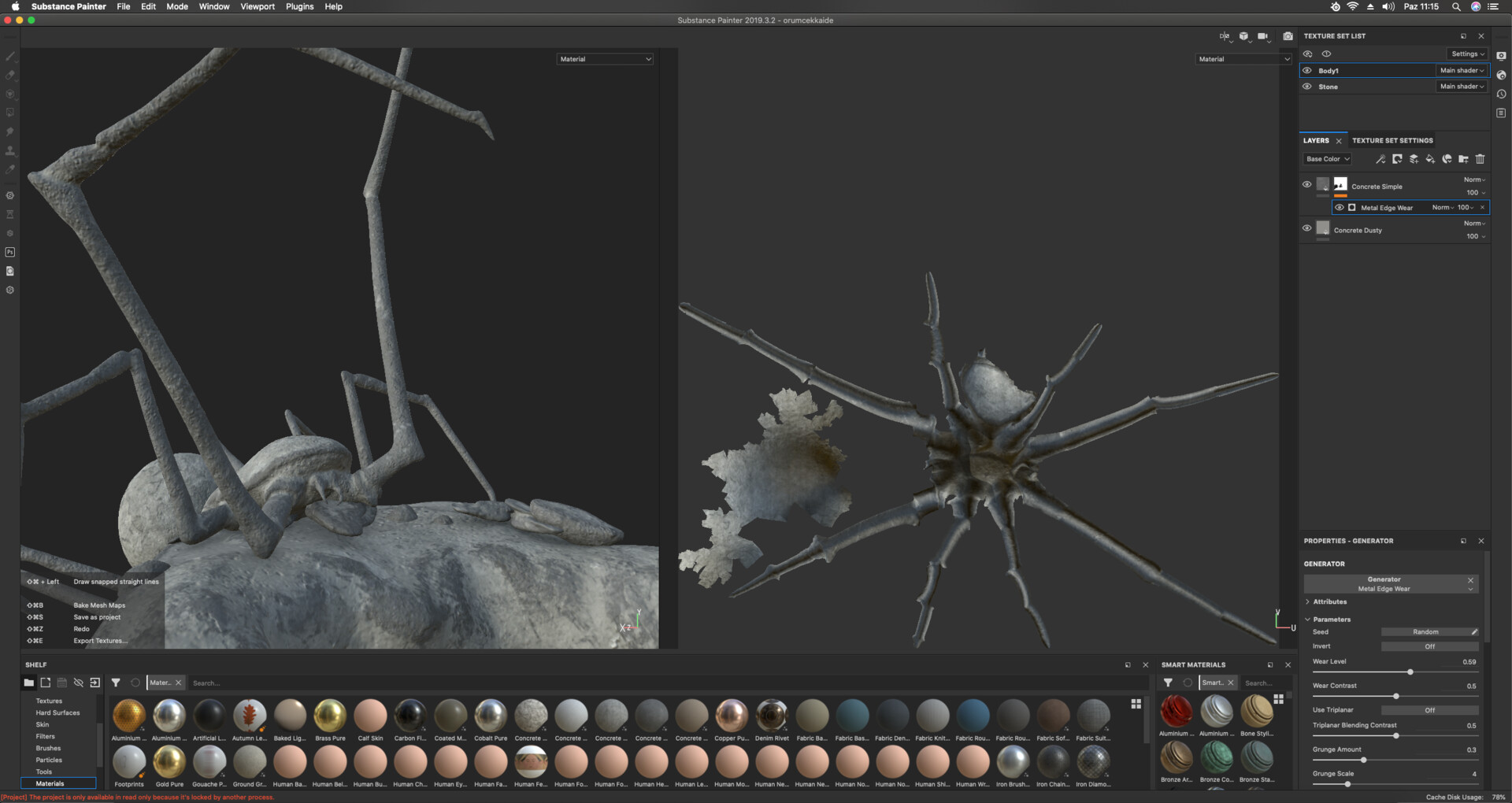Open the symmetry settings icon
This screenshot has width=1512, height=803.
(x=1225, y=36)
